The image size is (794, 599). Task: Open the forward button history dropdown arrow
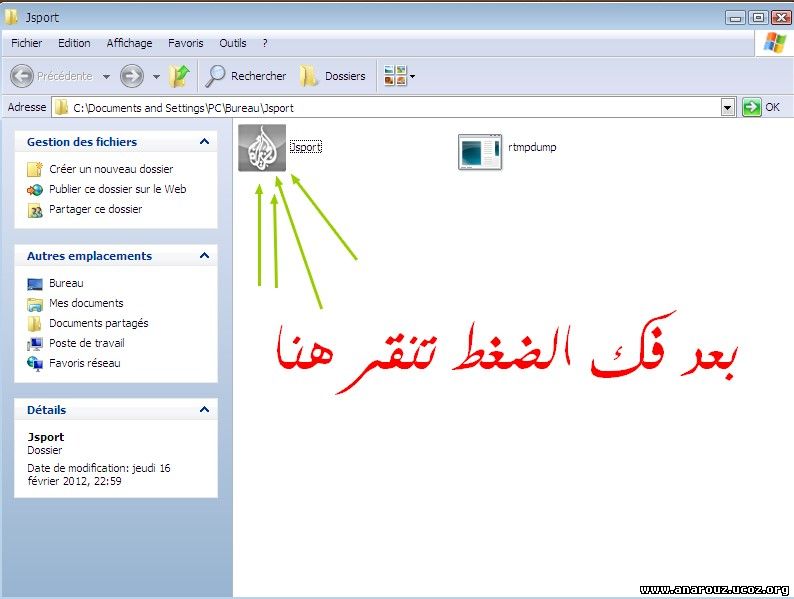156,76
